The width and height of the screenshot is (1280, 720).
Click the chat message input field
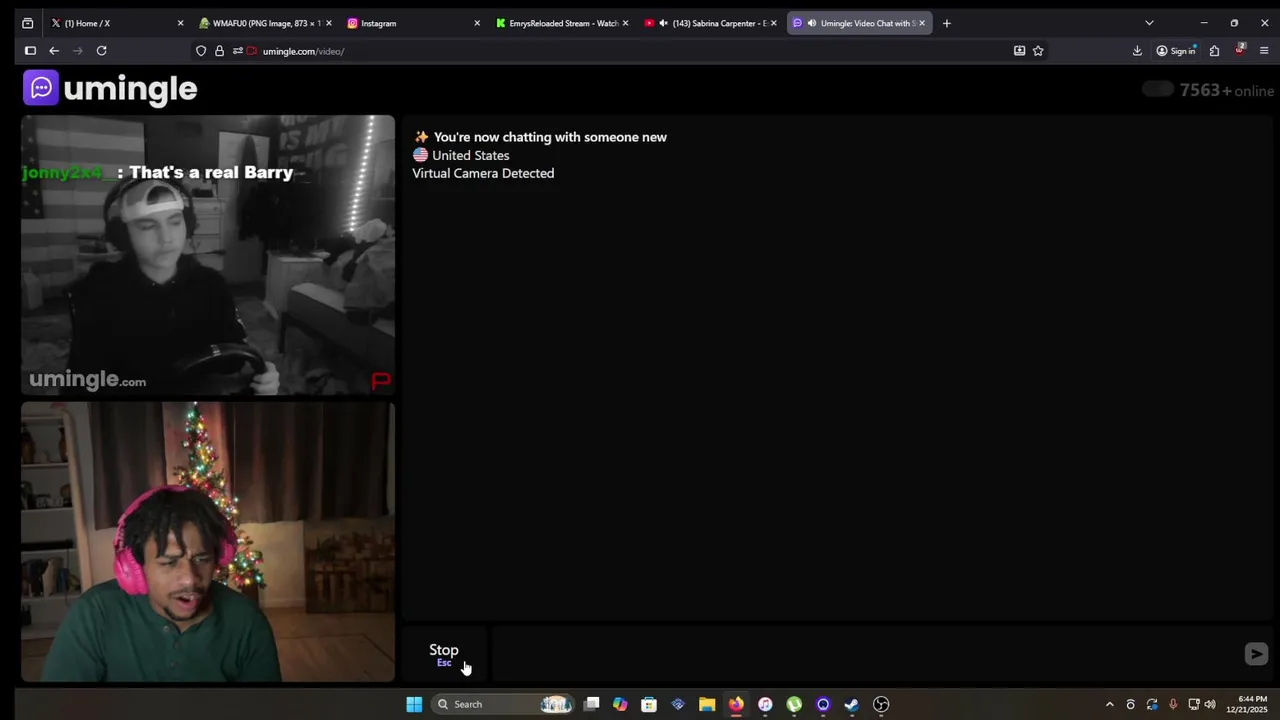click(865, 654)
